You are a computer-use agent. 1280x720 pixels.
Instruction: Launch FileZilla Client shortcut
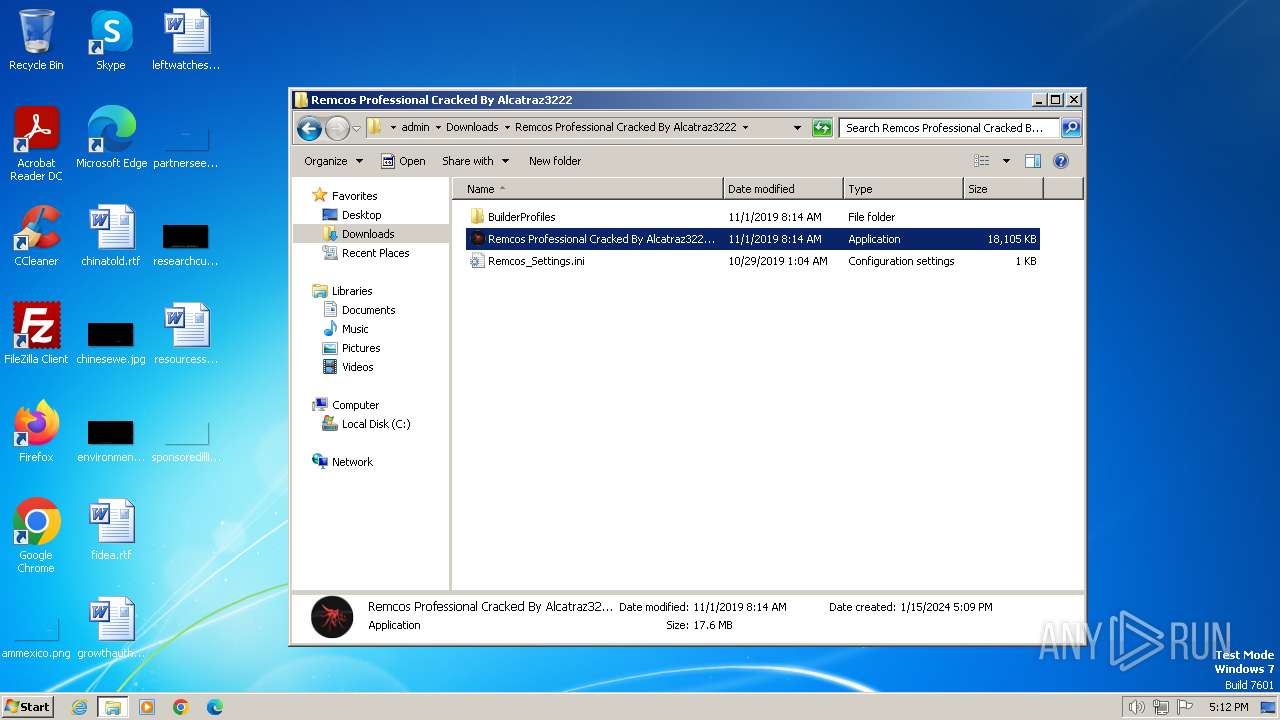coord(36,334)
